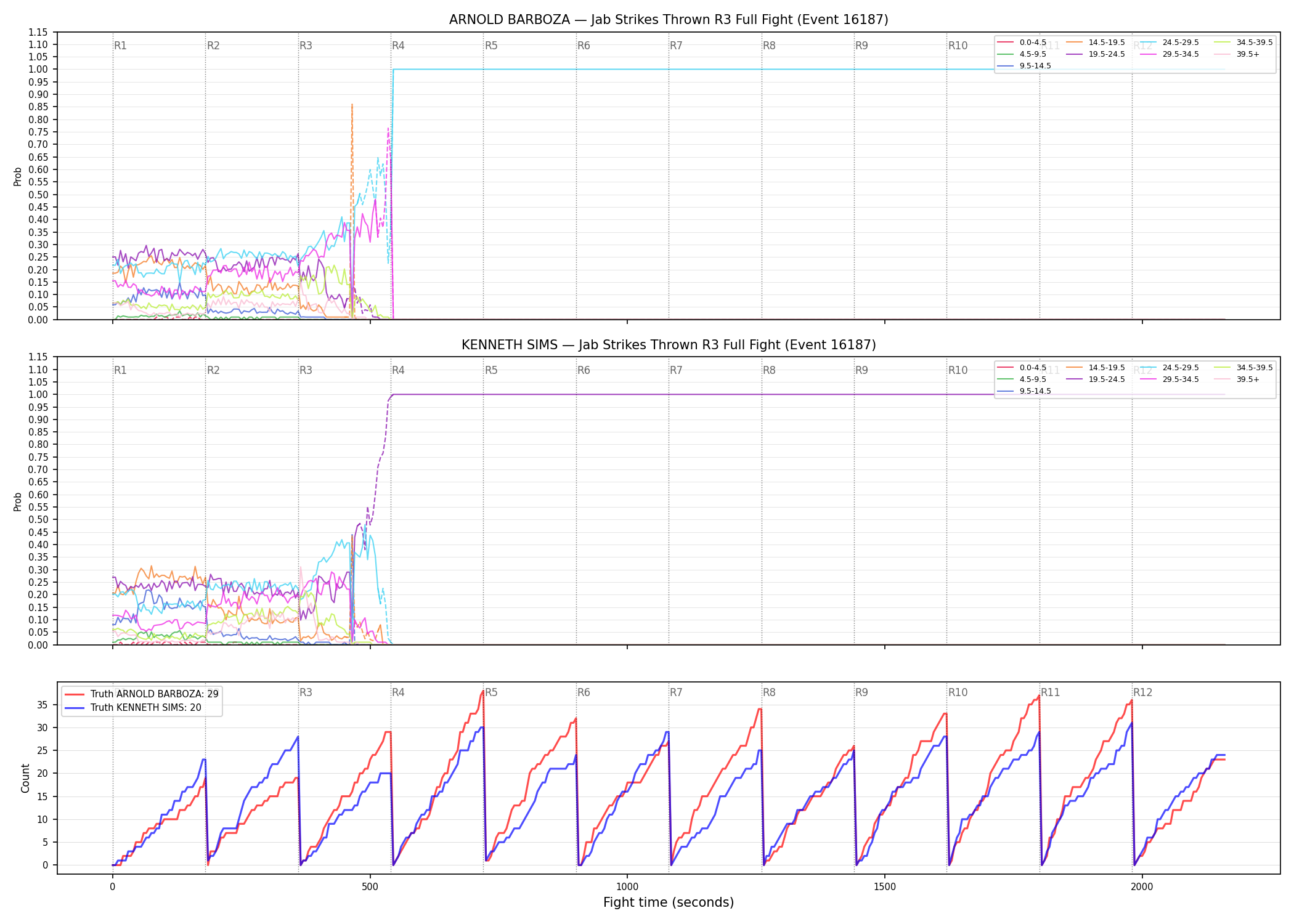Click the R4 round marker in Sims chart
This screenshot has height=924, width=1294.
pyautogui.click(x=398, y=370)
